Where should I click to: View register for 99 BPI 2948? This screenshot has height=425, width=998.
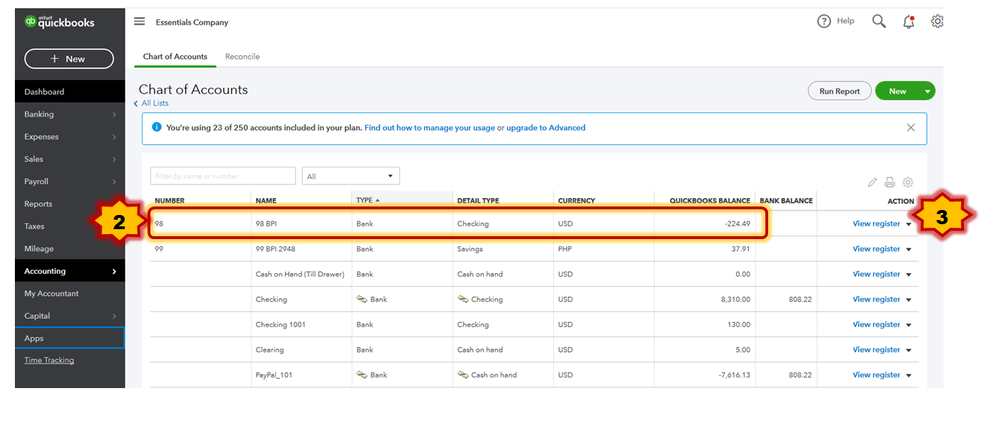coord(876,249)
